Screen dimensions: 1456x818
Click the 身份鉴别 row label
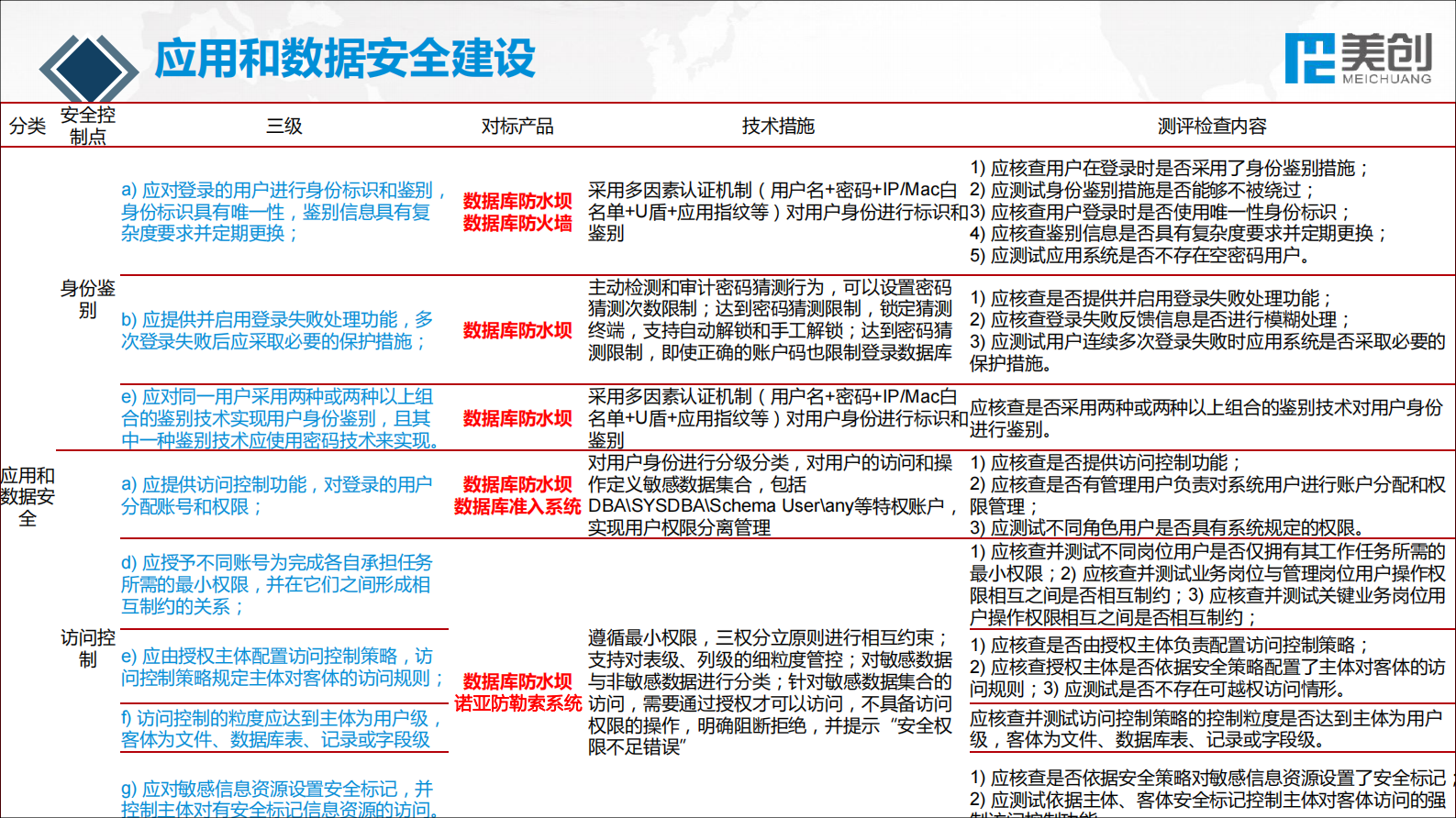click(88, 299)
